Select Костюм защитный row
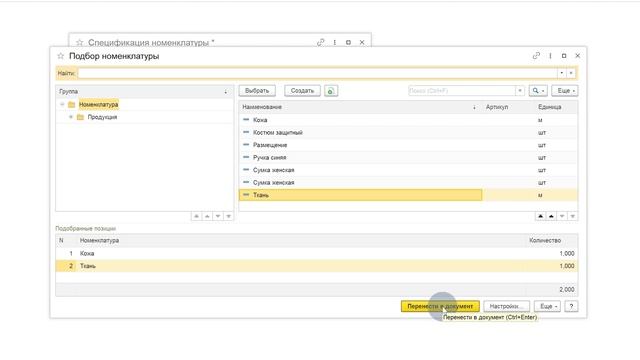640x360 pixels. pos(408,133)
